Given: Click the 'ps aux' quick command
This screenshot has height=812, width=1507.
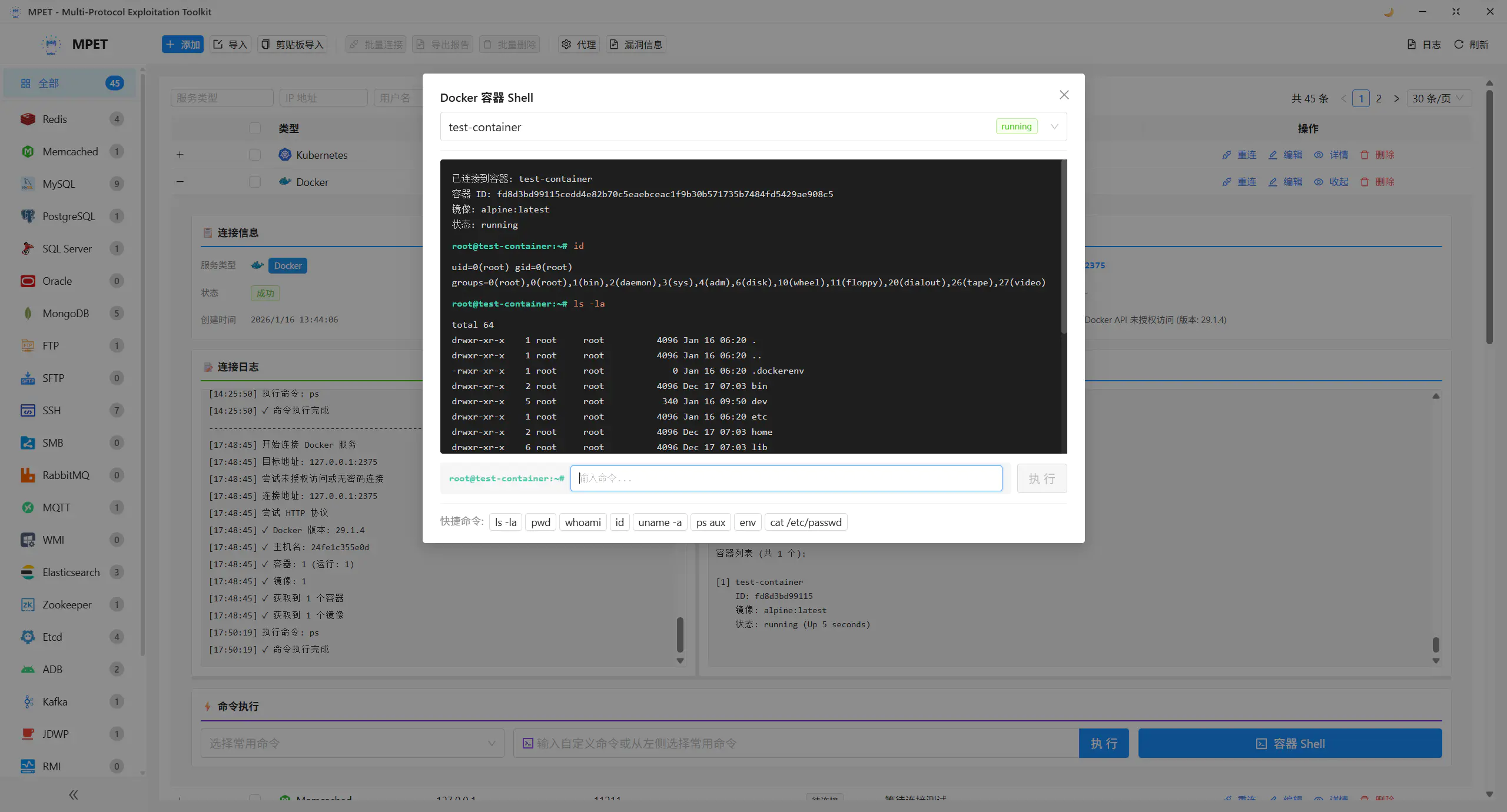Looking at the screenshot, I should (x=710, y=523).
